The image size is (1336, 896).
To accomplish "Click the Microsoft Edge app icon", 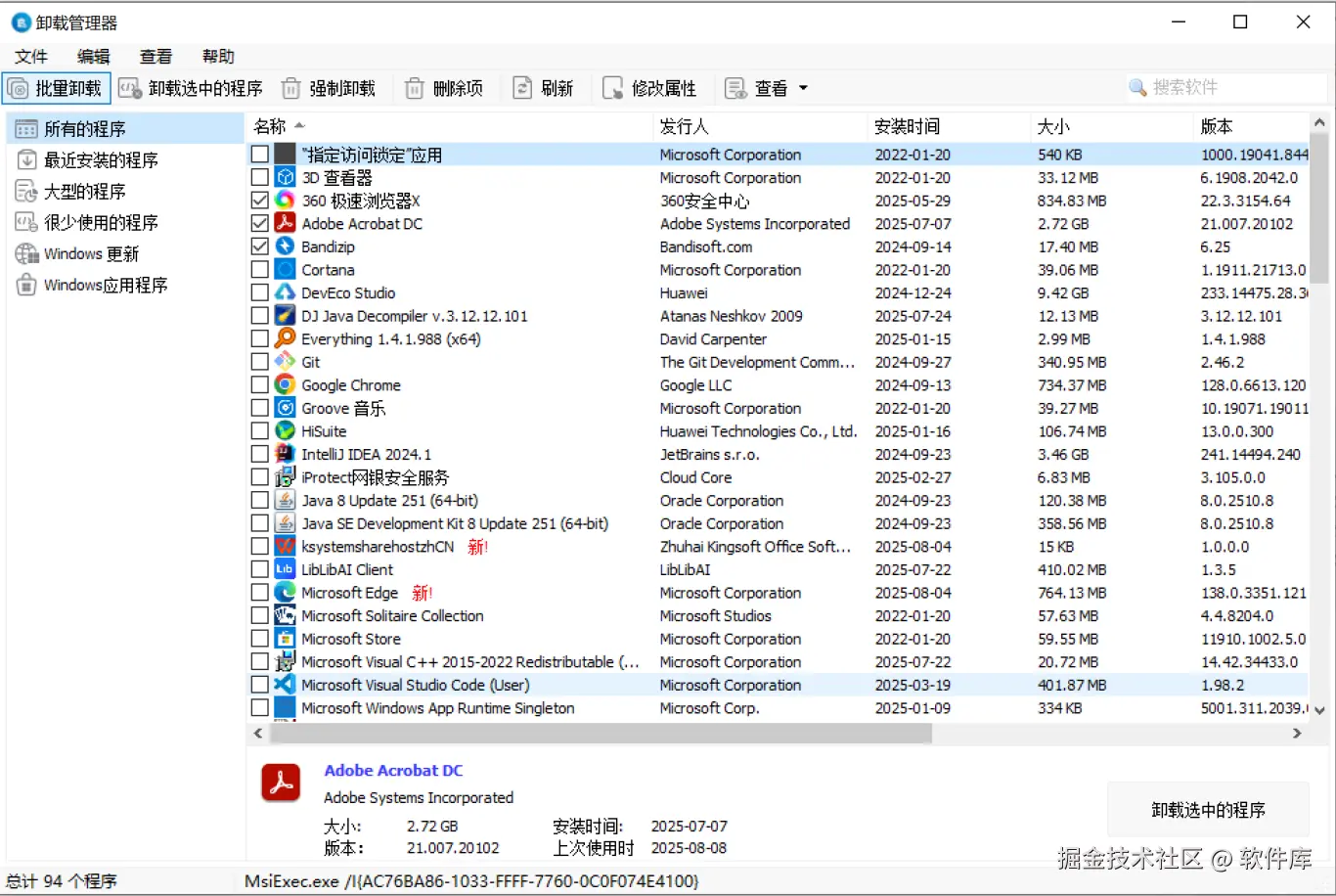I will [x=285, y=592].
